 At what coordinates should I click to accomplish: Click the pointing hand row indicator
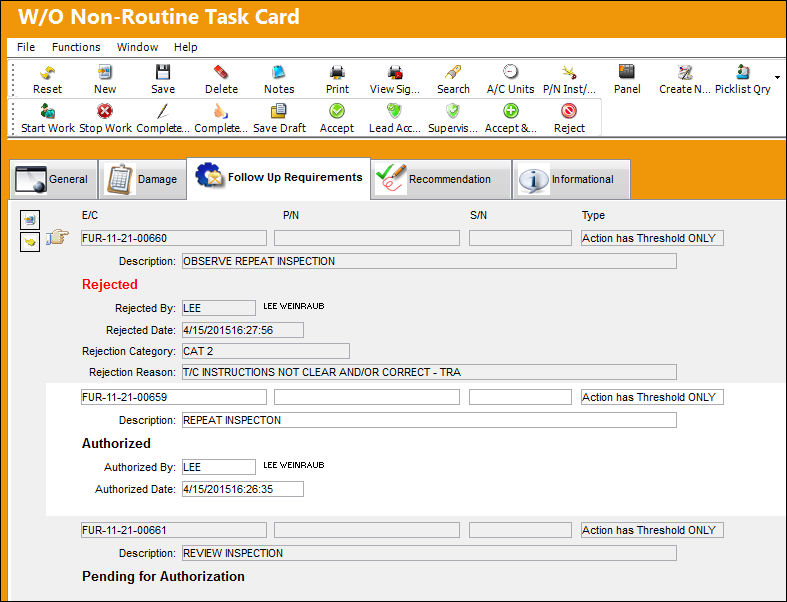[57, 236]
